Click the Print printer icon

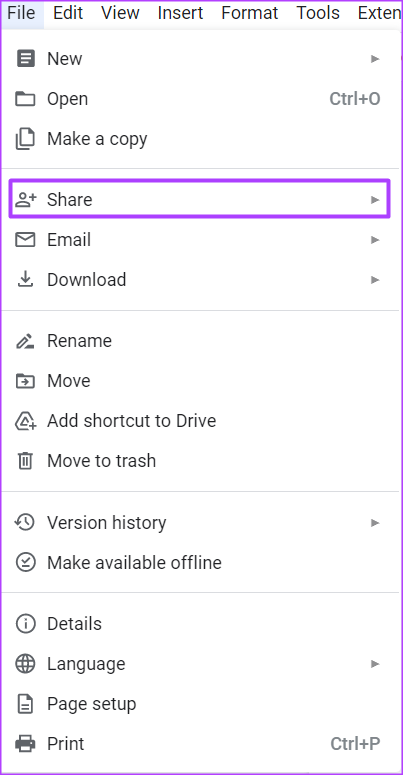click(x=25, y=743)
